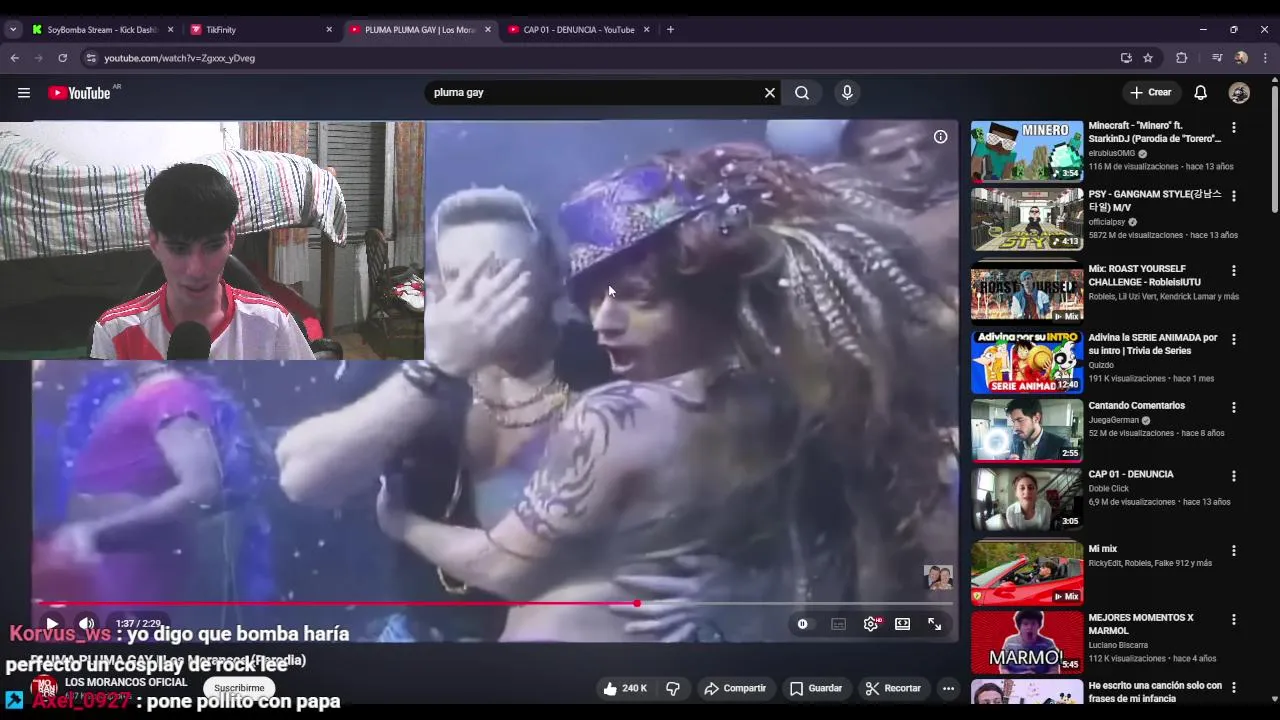Screen dimensions: 1280x720
Task: Open options for the Minecraft Minero video
Action: coord(1234,128)
